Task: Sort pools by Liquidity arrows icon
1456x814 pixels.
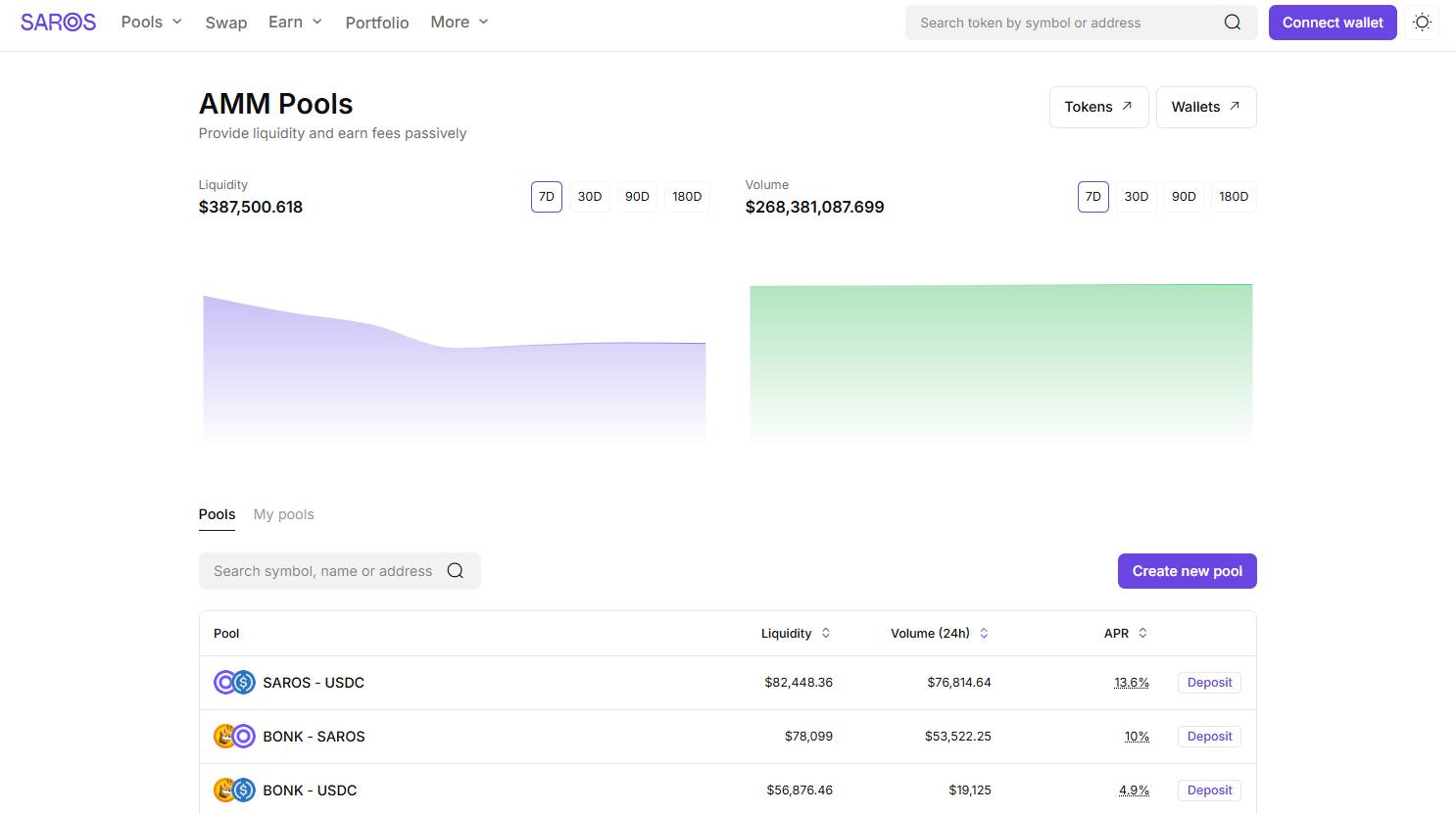Action: pyautogui.click(x=826, y=634)
